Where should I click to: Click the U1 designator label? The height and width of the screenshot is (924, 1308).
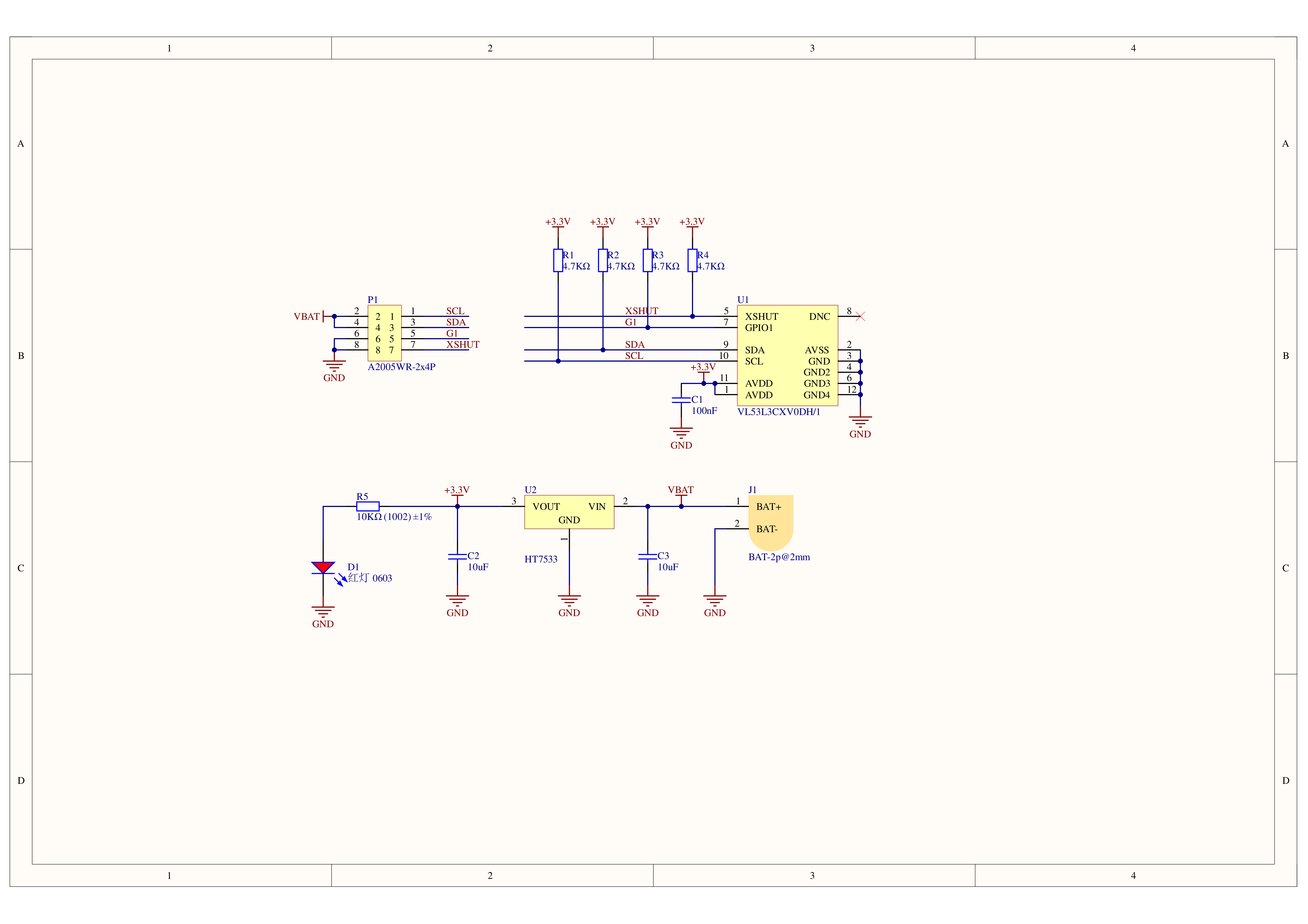coord(743,300)
